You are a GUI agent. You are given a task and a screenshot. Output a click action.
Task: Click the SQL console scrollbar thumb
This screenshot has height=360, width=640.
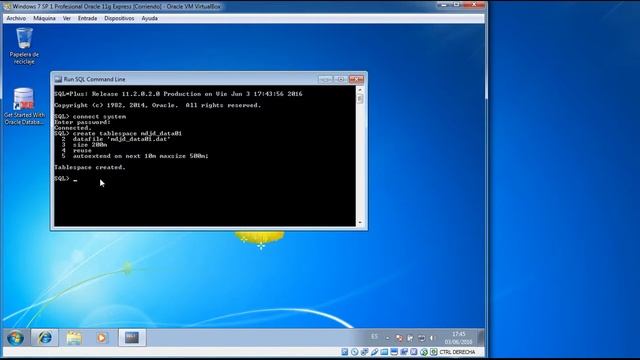point(360,99)
